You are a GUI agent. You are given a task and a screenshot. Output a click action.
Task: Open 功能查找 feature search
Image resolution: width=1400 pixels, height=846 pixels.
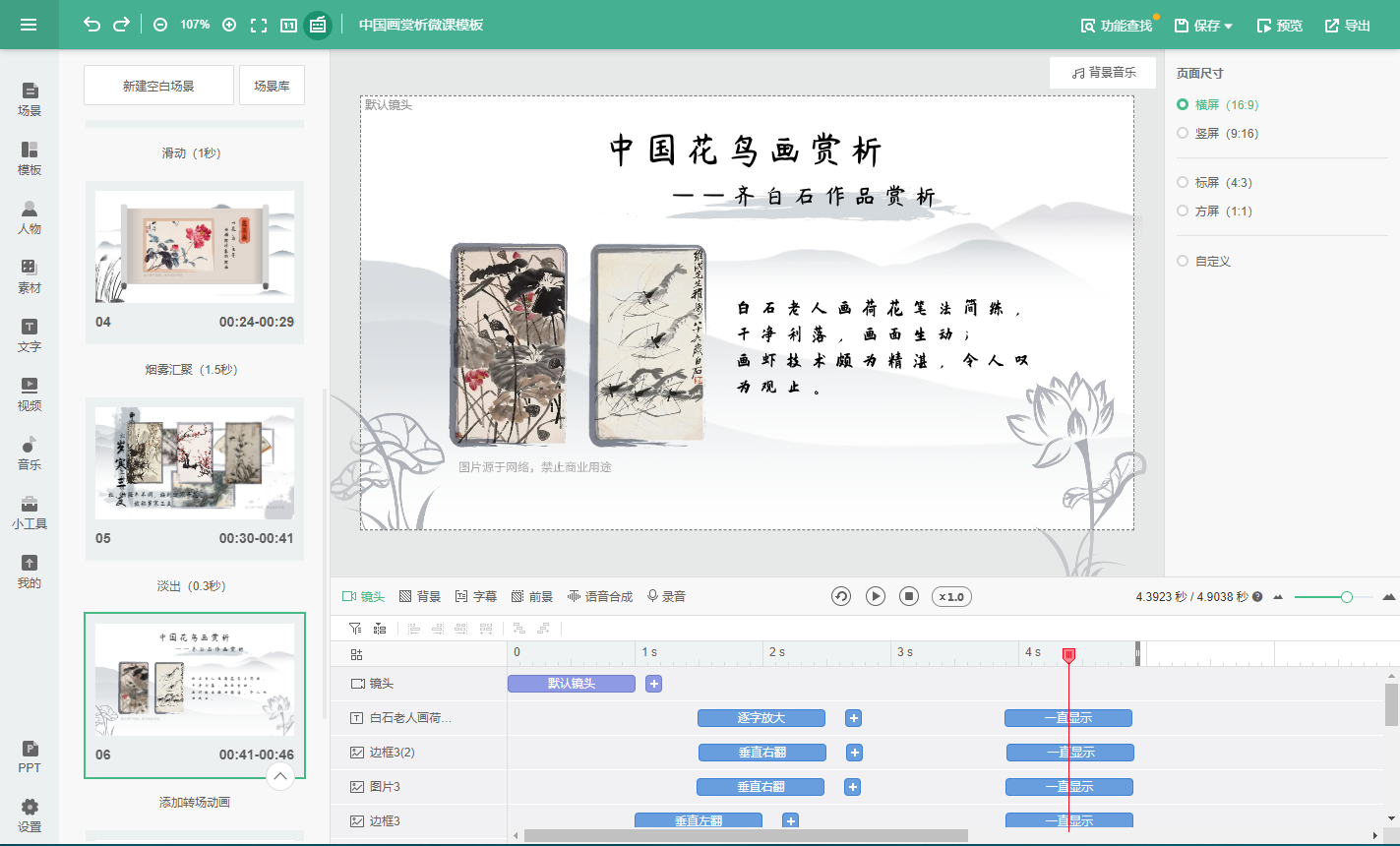pos(1117,26)
